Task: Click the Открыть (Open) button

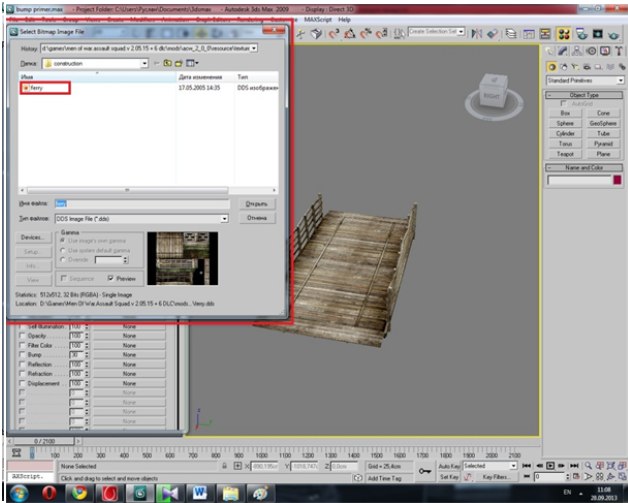Action: [x=257, y=204]
